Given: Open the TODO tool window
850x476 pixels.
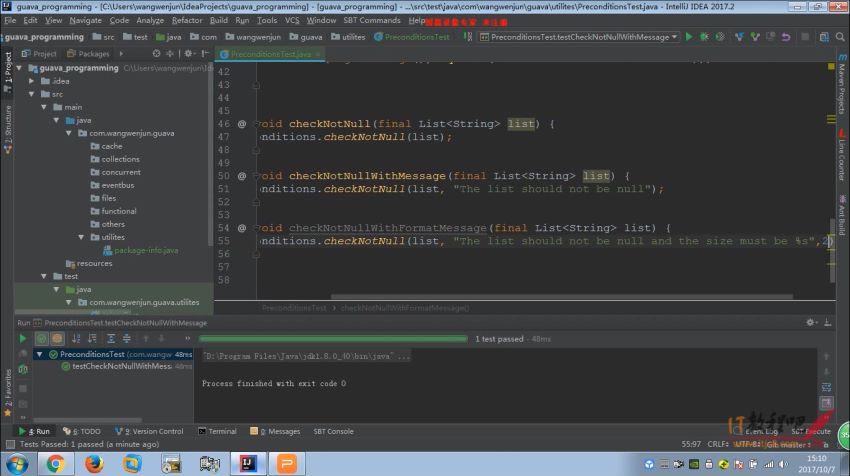Looking at the screenshot, I should click(82, 432).
